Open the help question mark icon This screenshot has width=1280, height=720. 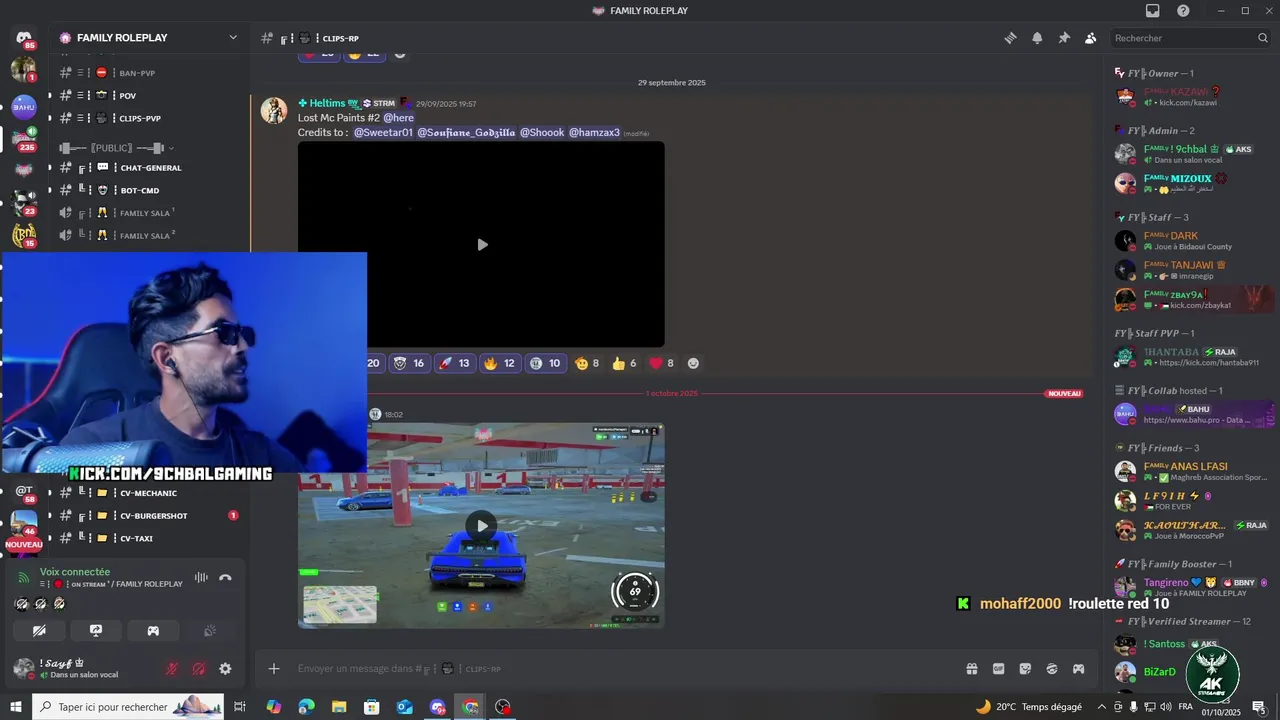pos(1183,10)
